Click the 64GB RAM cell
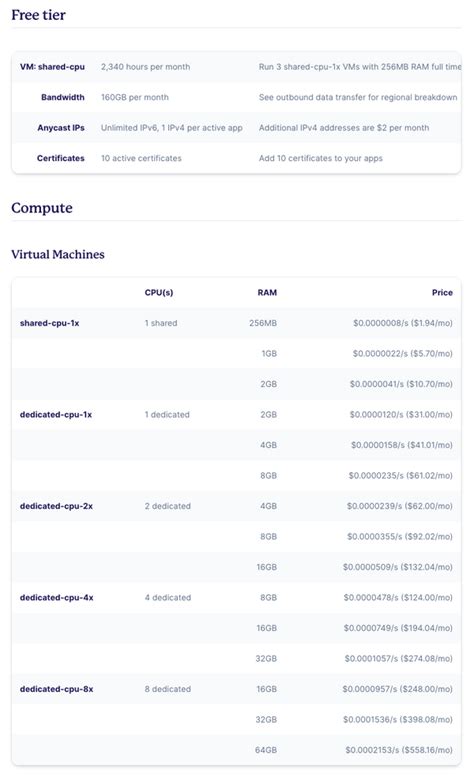The height and width of the screenshot is (778, 474). click(266, 750)
